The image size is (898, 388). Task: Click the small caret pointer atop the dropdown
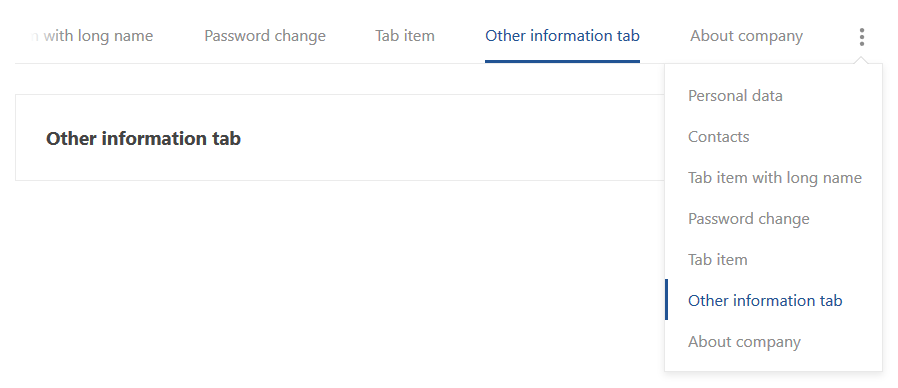(861, 60)
